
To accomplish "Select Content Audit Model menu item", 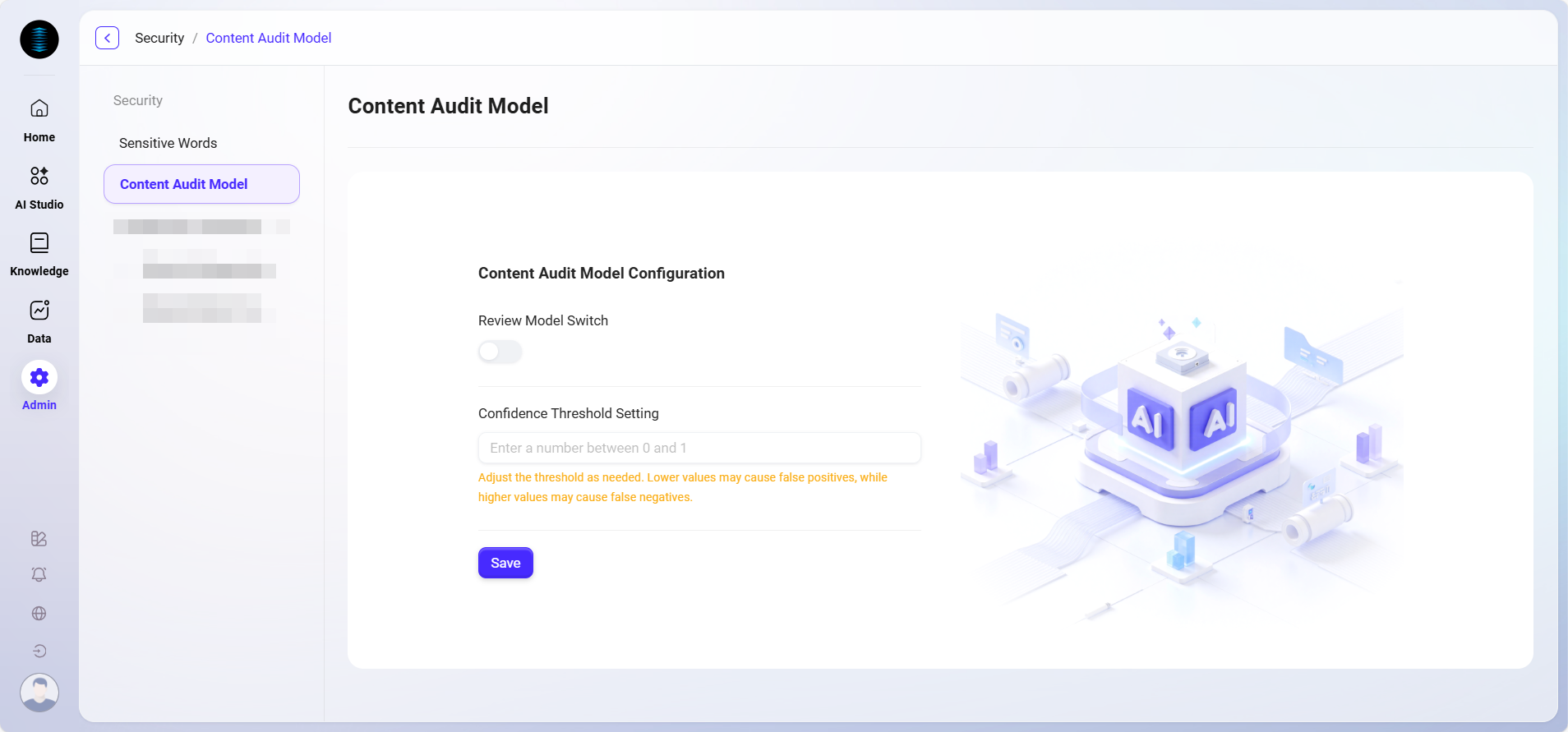I will pos(201,184).
